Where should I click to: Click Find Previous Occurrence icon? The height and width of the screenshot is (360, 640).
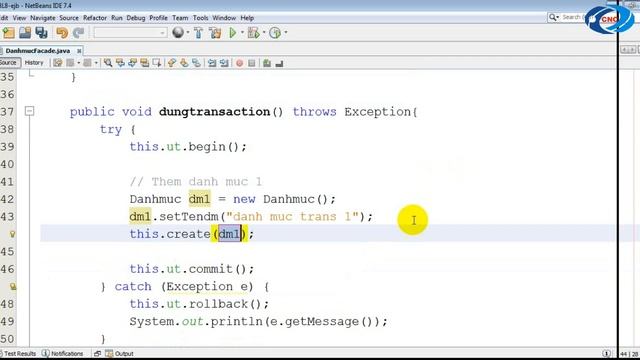pyautogui.click(x=120, y=63)
